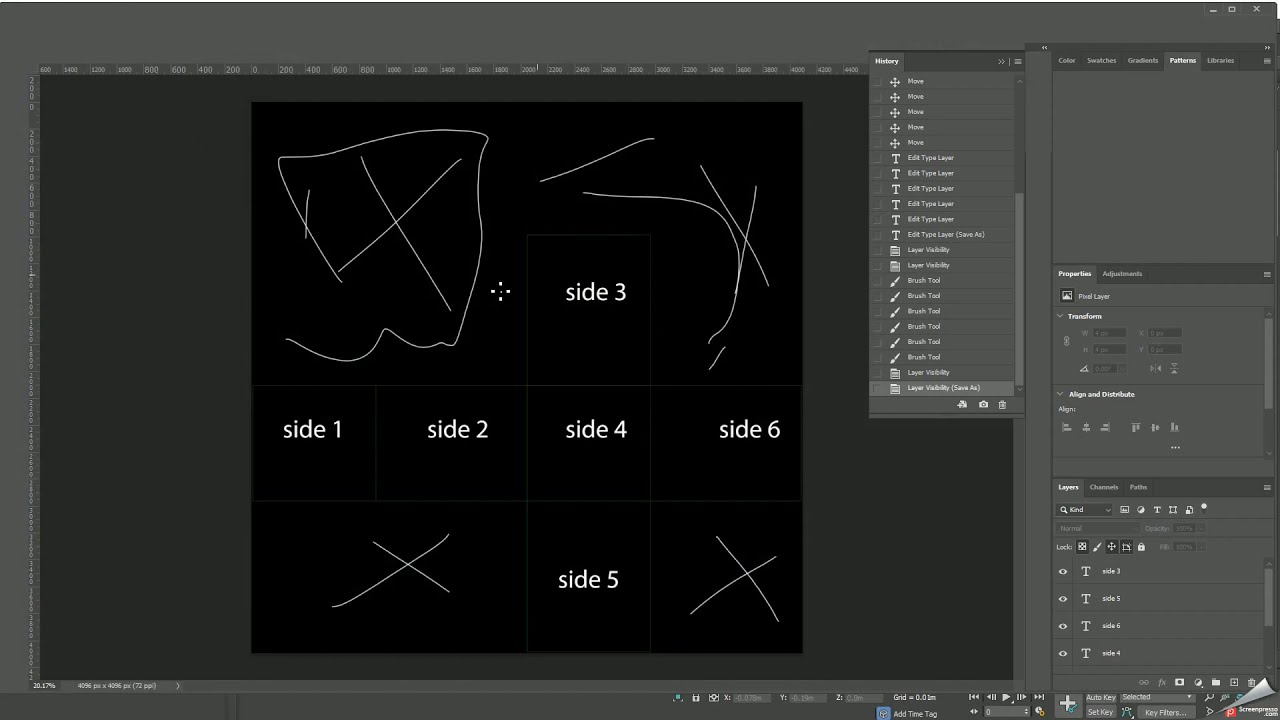Switch to the Channels tab
The image size is (1280, 720).
[x=1104, y=487]
